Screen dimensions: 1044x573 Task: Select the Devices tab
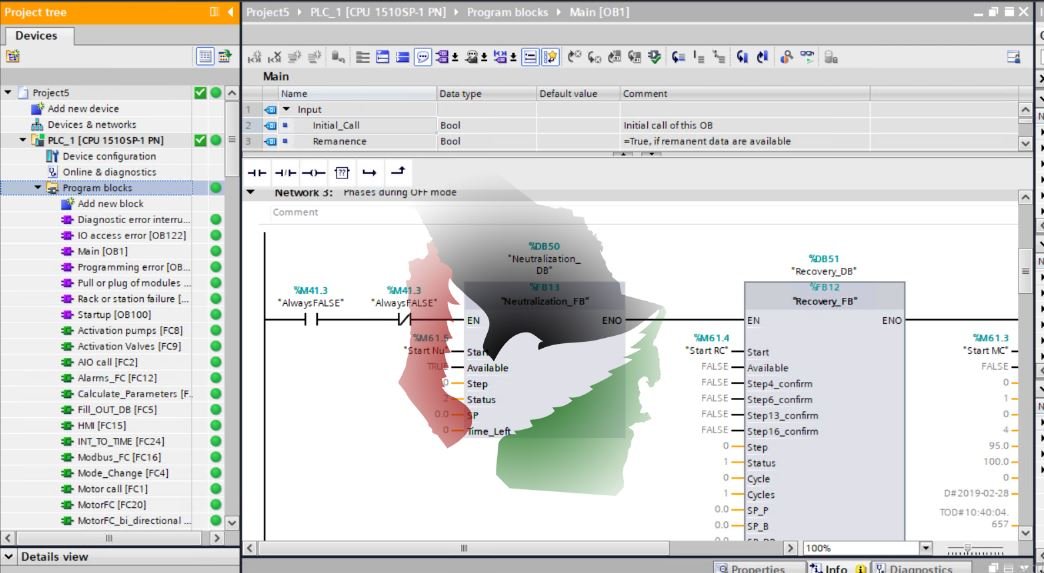click(x=36, y=35)
